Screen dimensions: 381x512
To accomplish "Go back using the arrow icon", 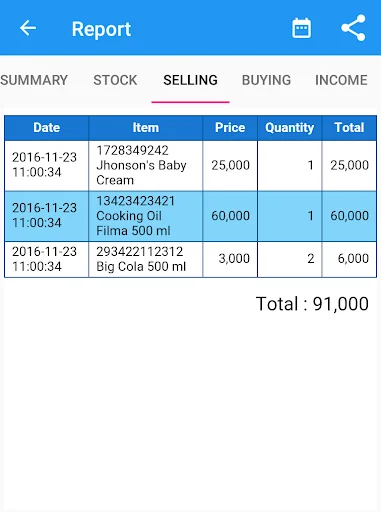I will click(x=28, y=28).
